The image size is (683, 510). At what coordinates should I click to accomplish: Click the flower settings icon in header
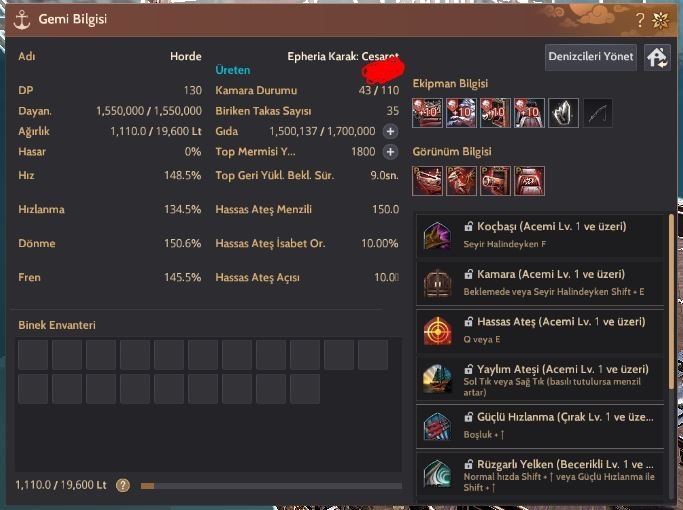660,20
